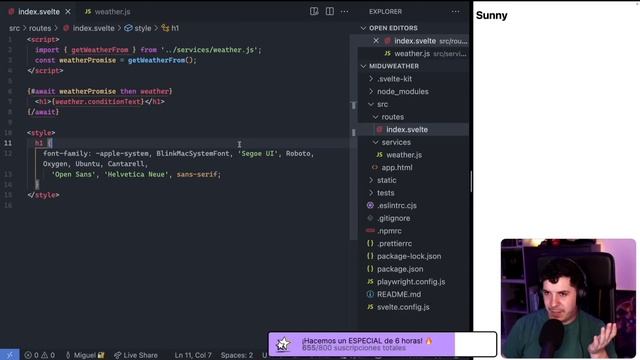The width and height of the screenshot is (640, 360).
Task: Open editor more actions menu
Action: pyautogui.click(x=344, y=11)
